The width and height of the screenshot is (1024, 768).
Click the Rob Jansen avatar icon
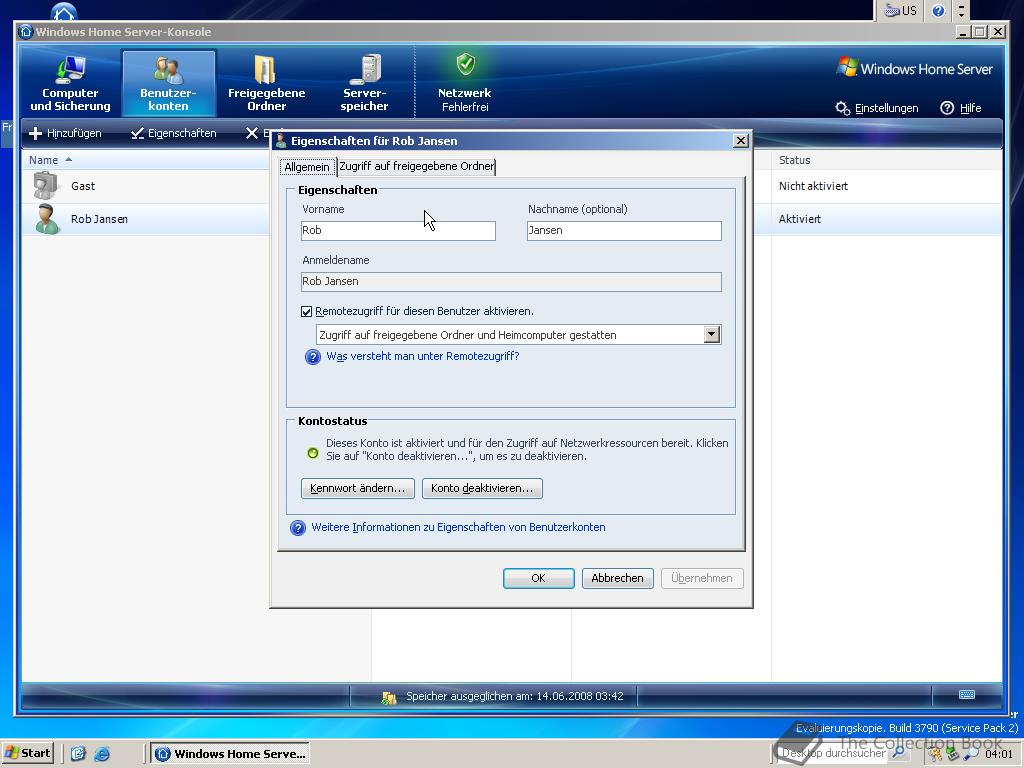47,219
